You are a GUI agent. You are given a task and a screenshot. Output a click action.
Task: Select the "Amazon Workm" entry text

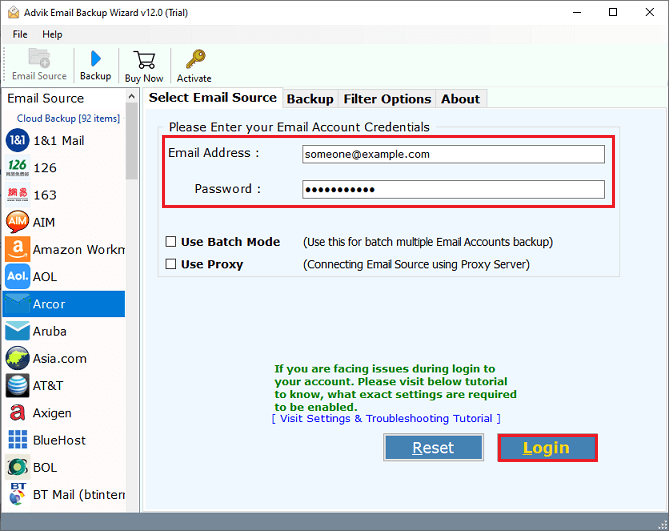[79, 249]
